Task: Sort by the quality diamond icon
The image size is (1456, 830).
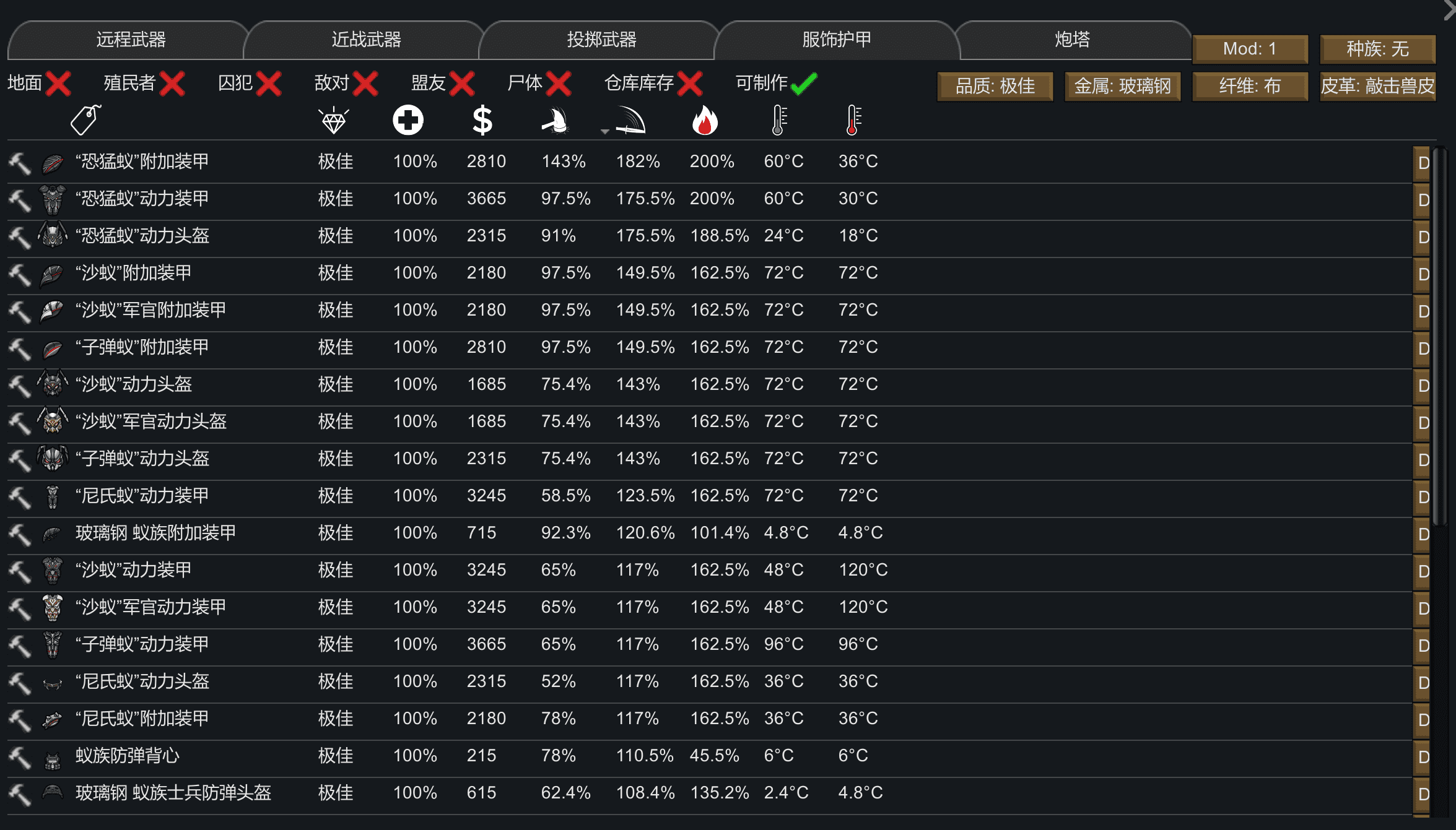Action: (334, 121)
